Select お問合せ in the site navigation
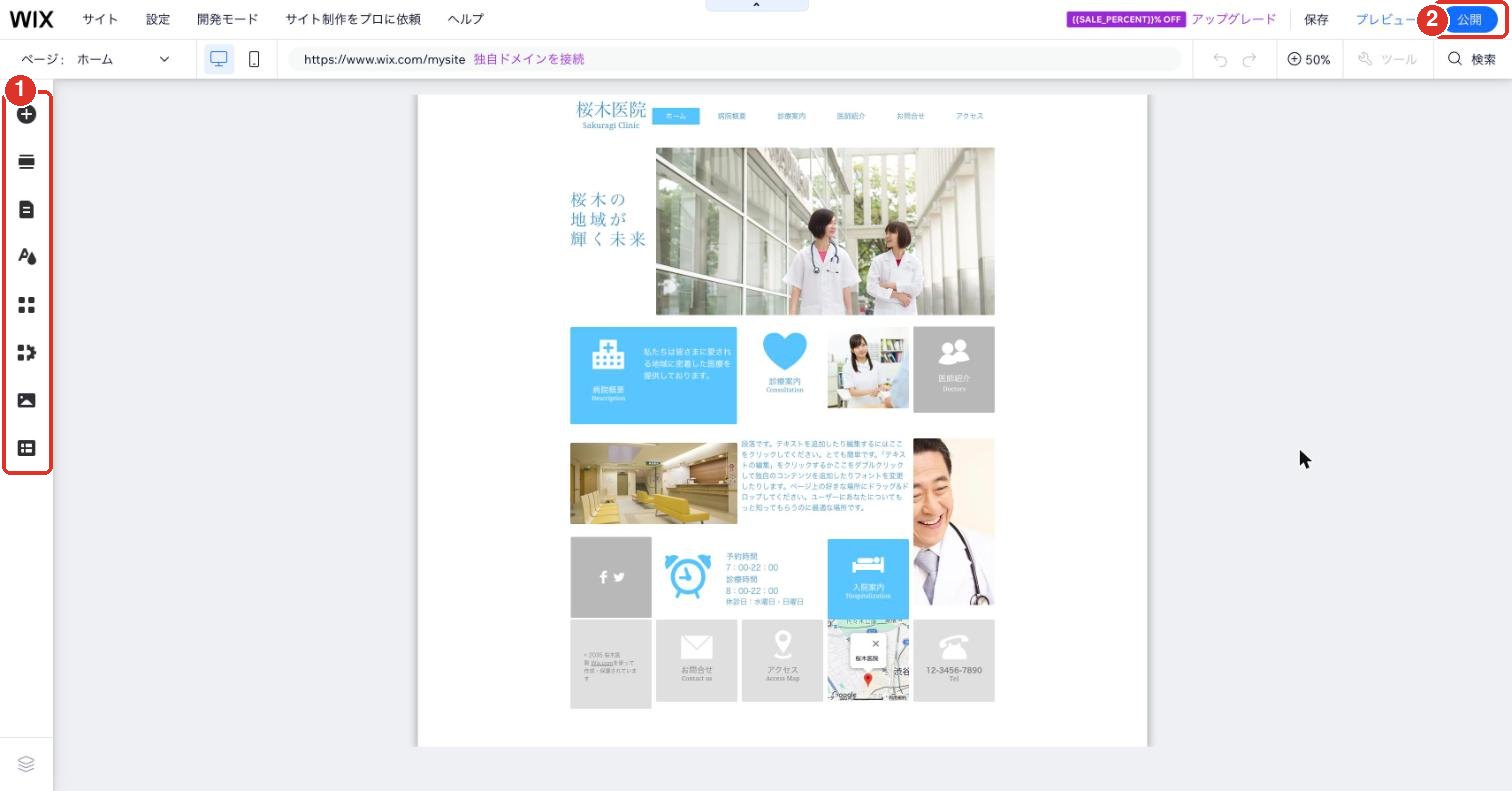Screen dimensions: 1512x791 tap(910, 116)
